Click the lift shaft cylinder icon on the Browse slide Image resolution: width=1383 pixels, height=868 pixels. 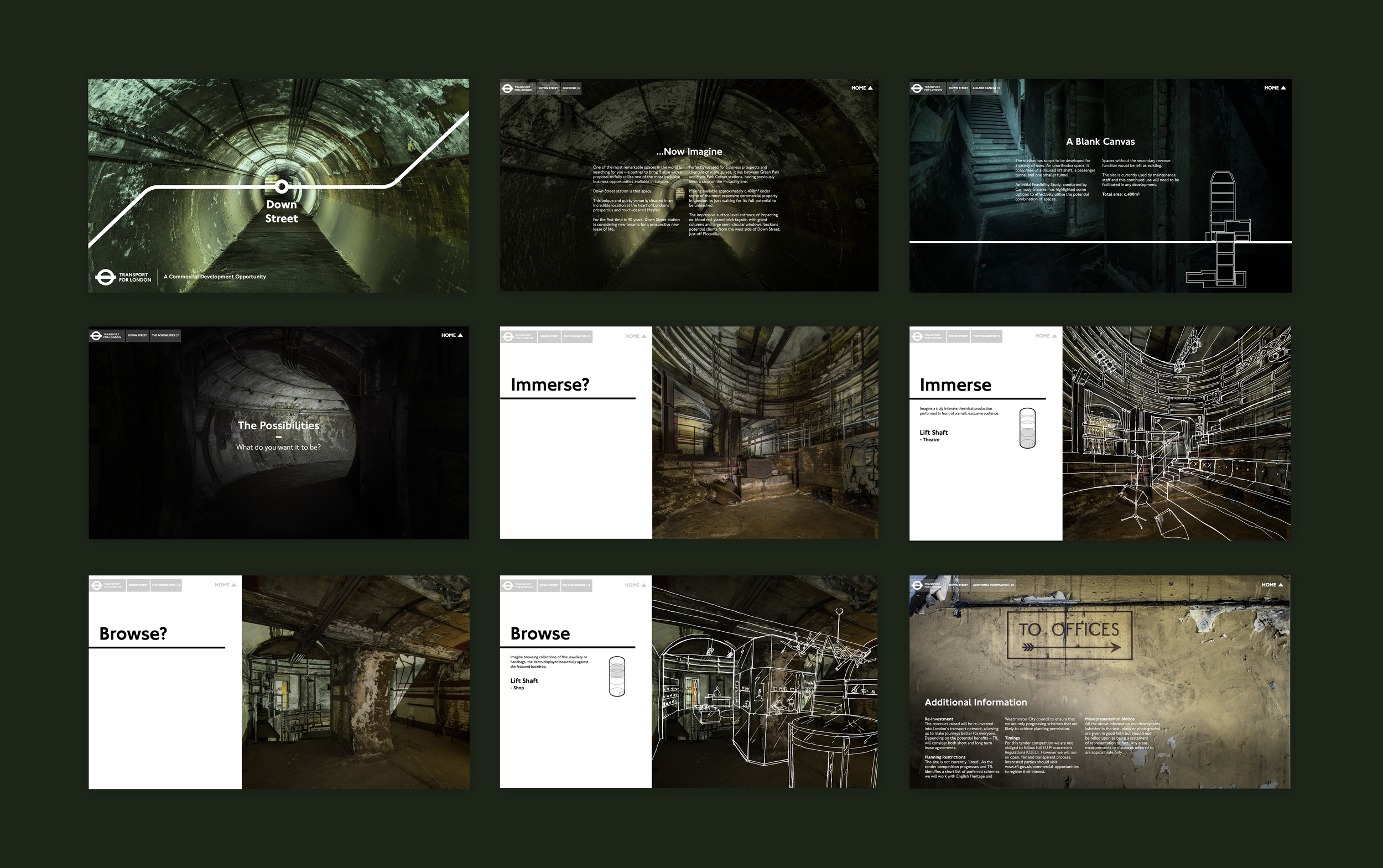tap(617, 676)
